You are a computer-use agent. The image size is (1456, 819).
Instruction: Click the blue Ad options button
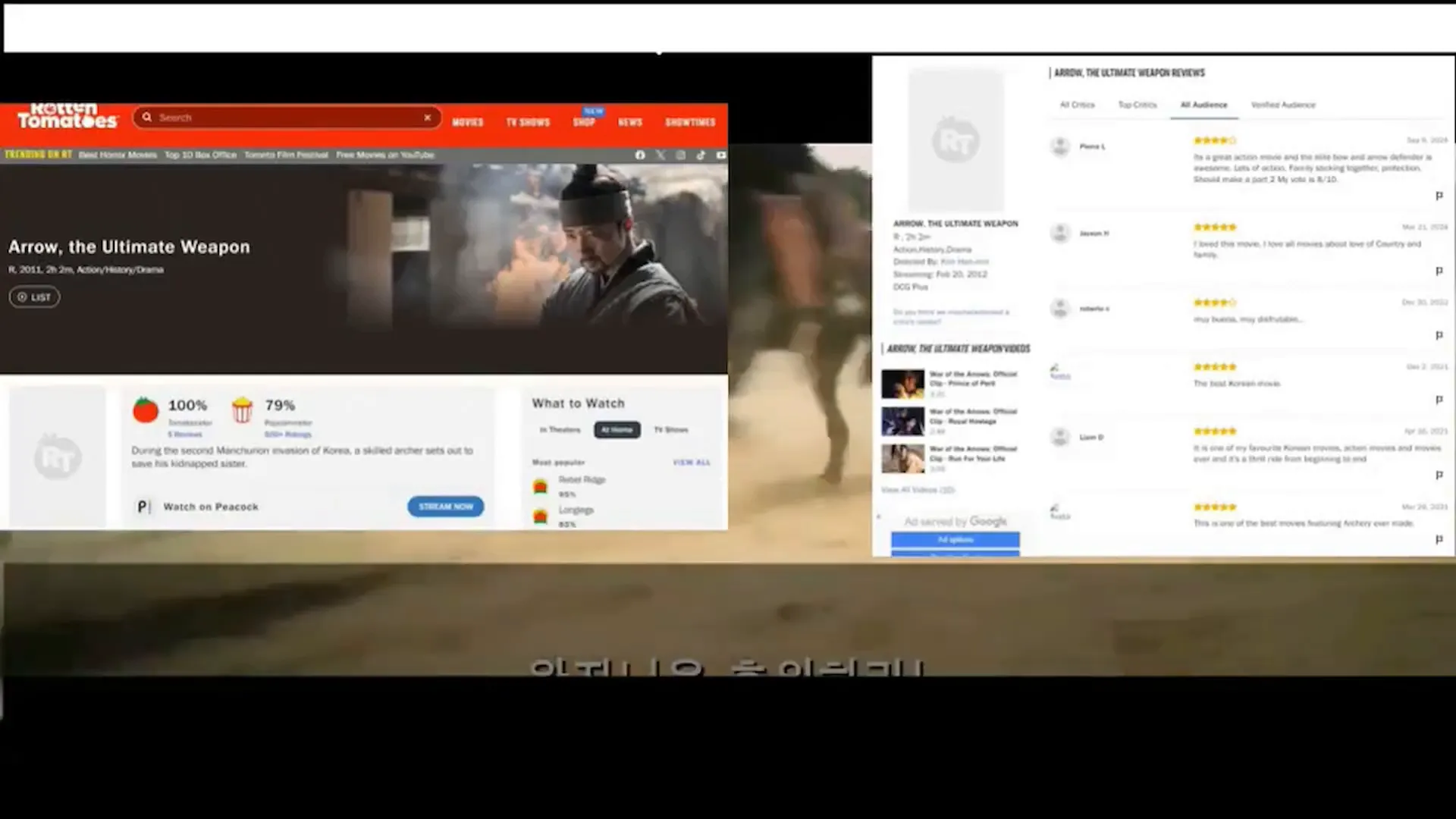click(x=955, y=540)
